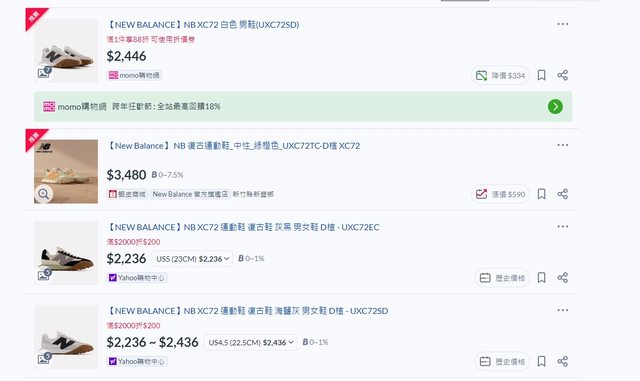The width and height of the screenshot is (640, 381).
Task: Zoom the UXC72TC shoe image with magnifier
Action: (44, 194)
